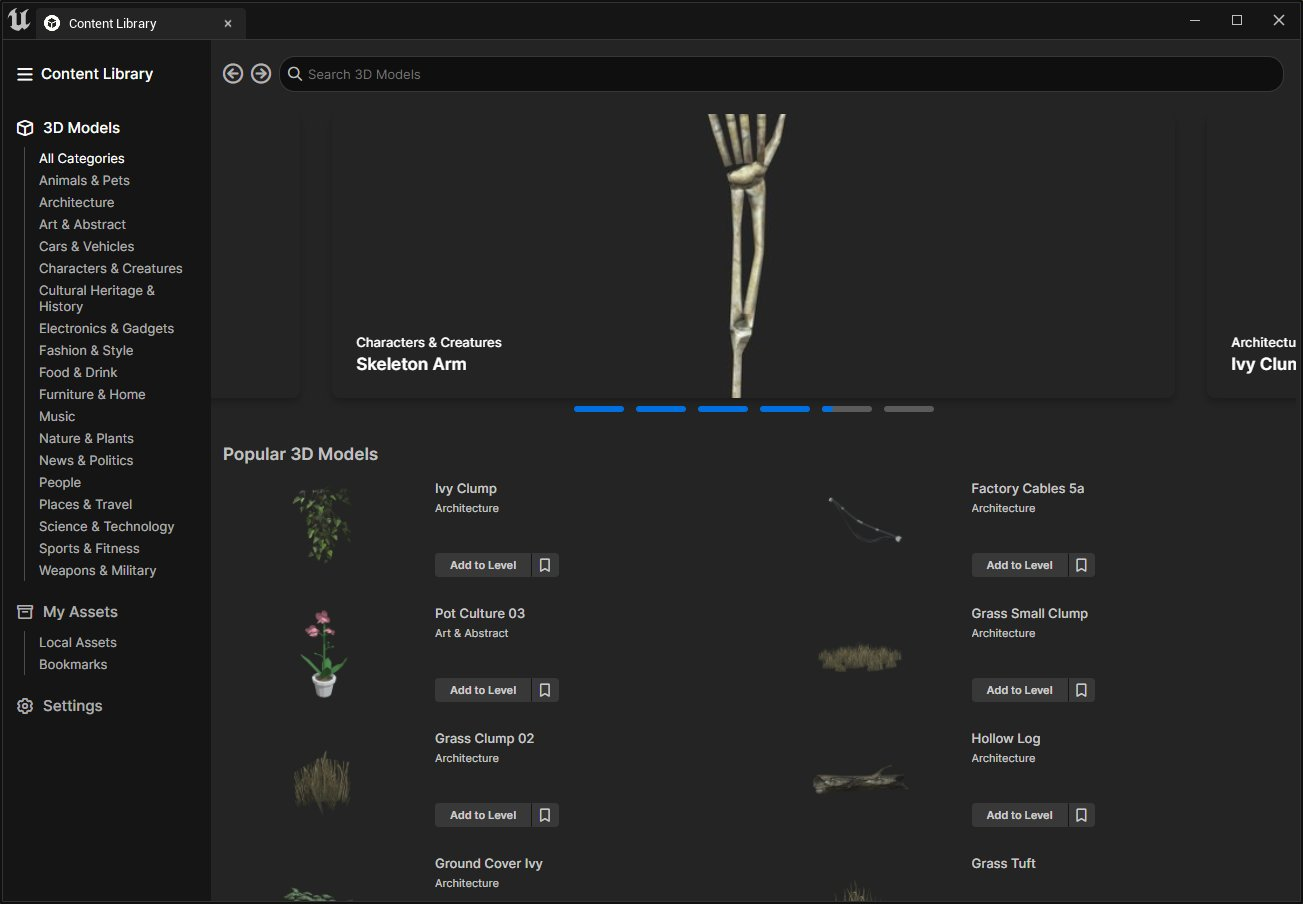Viewport: 1303px width, 904px height.
Task: Select All Categories in sidebar
Action: click(82, 158)
